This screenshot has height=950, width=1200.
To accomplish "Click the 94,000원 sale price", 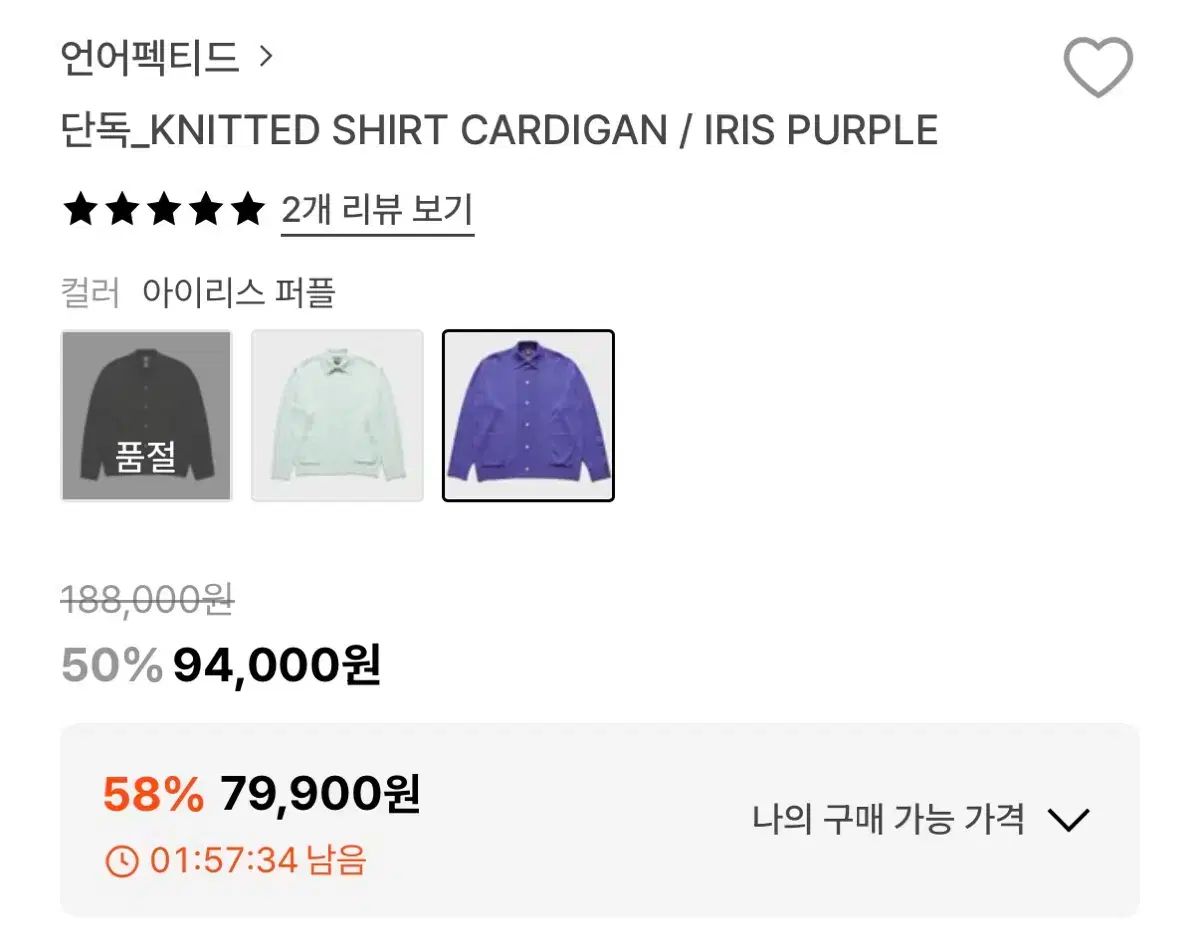I will coord(277,664).
